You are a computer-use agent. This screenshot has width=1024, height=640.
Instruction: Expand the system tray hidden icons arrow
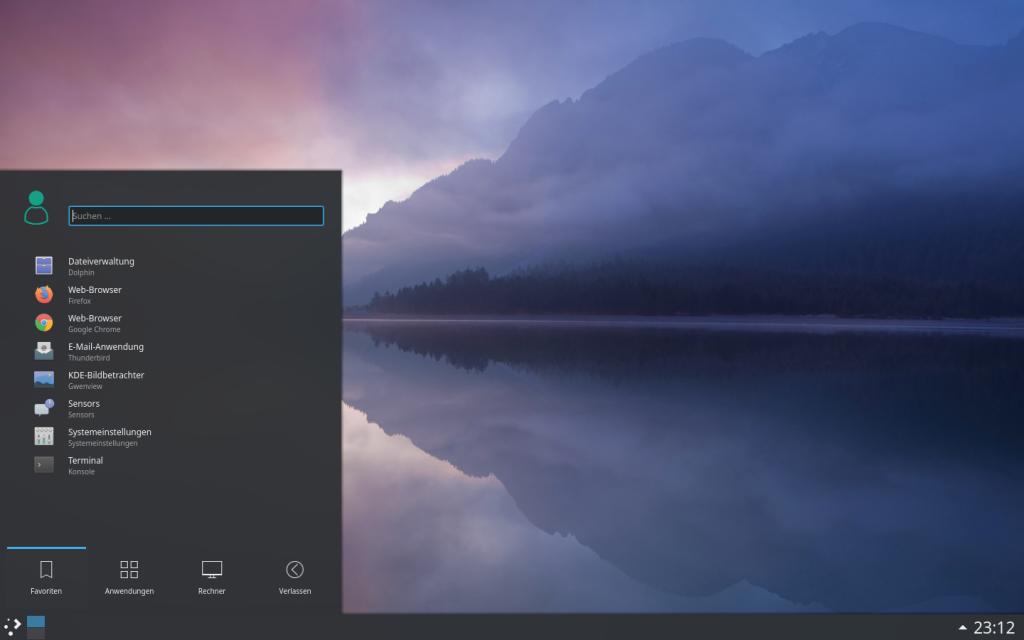pos(962,628)
